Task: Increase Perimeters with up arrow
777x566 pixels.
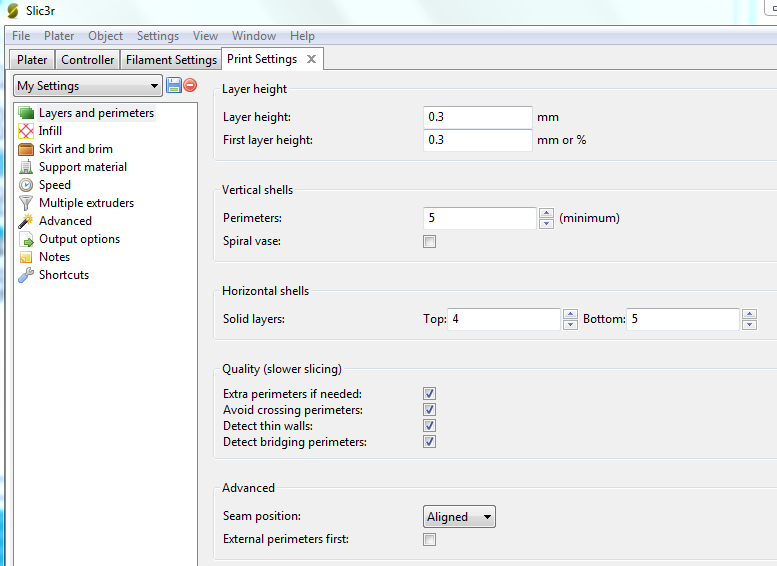Action: pos(546,213)
